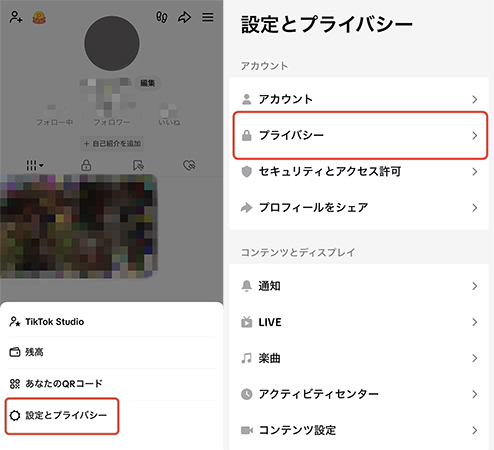Open セキュリティとアクセス許可 row

click(x=359, y=172)
